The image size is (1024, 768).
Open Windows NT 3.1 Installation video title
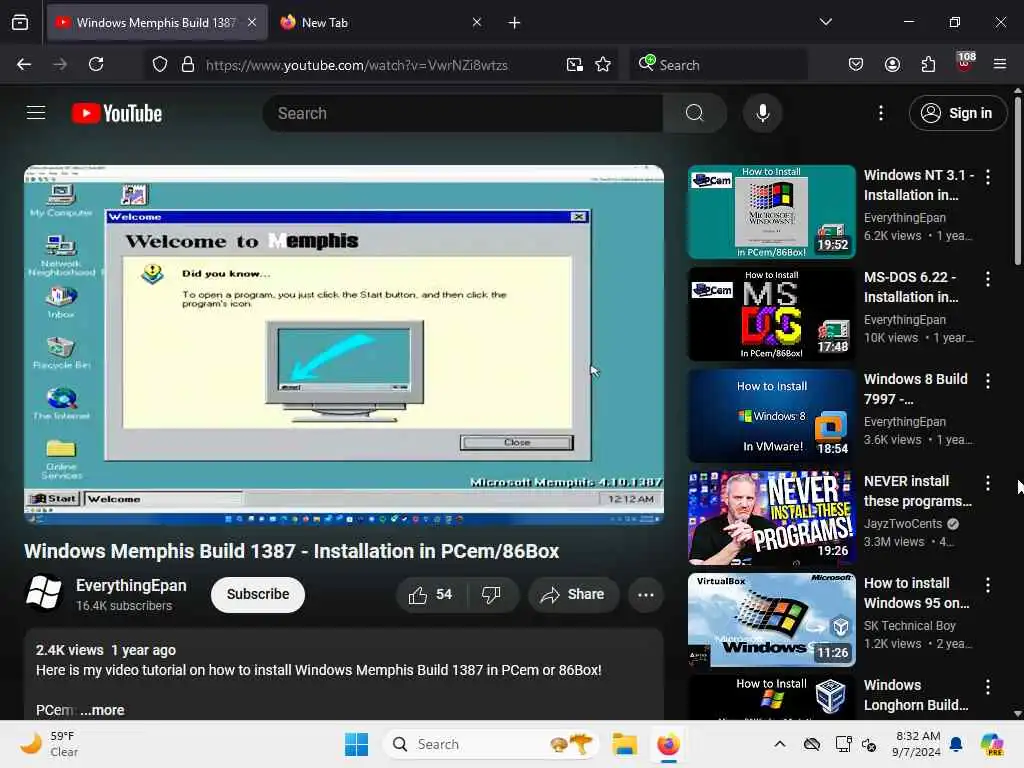(x=918, y=185)
